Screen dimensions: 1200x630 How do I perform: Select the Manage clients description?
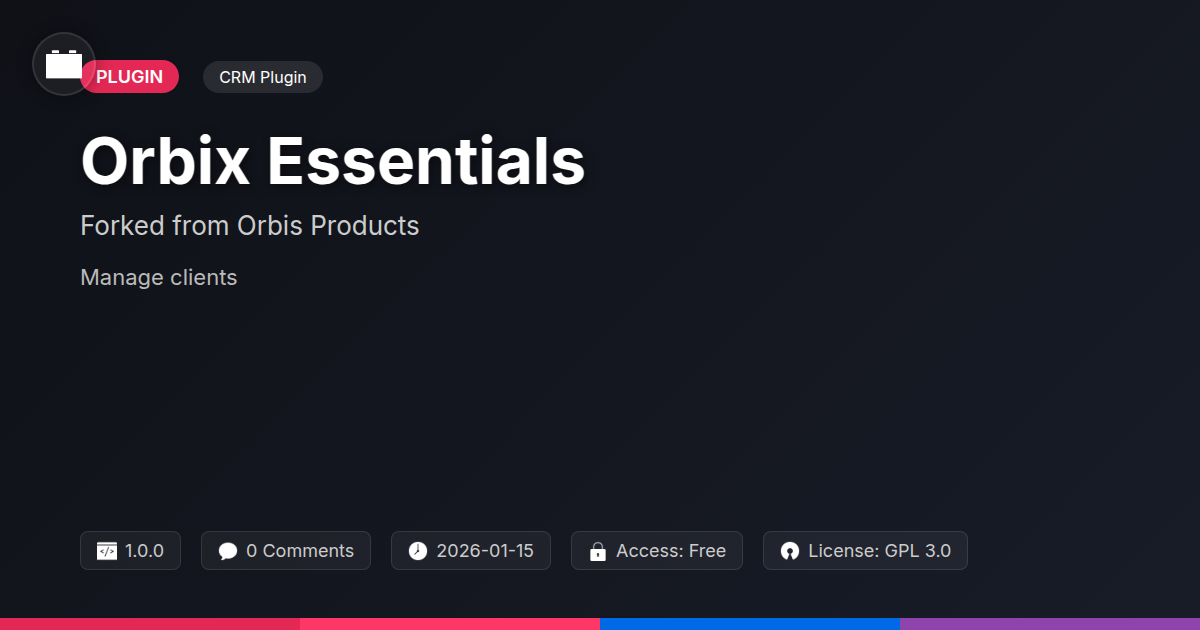159,277
